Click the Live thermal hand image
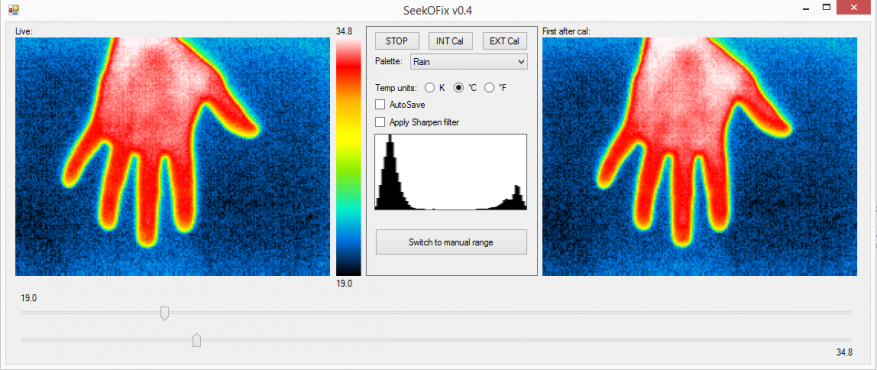This screenshot has height=370, width=877. 172,156
